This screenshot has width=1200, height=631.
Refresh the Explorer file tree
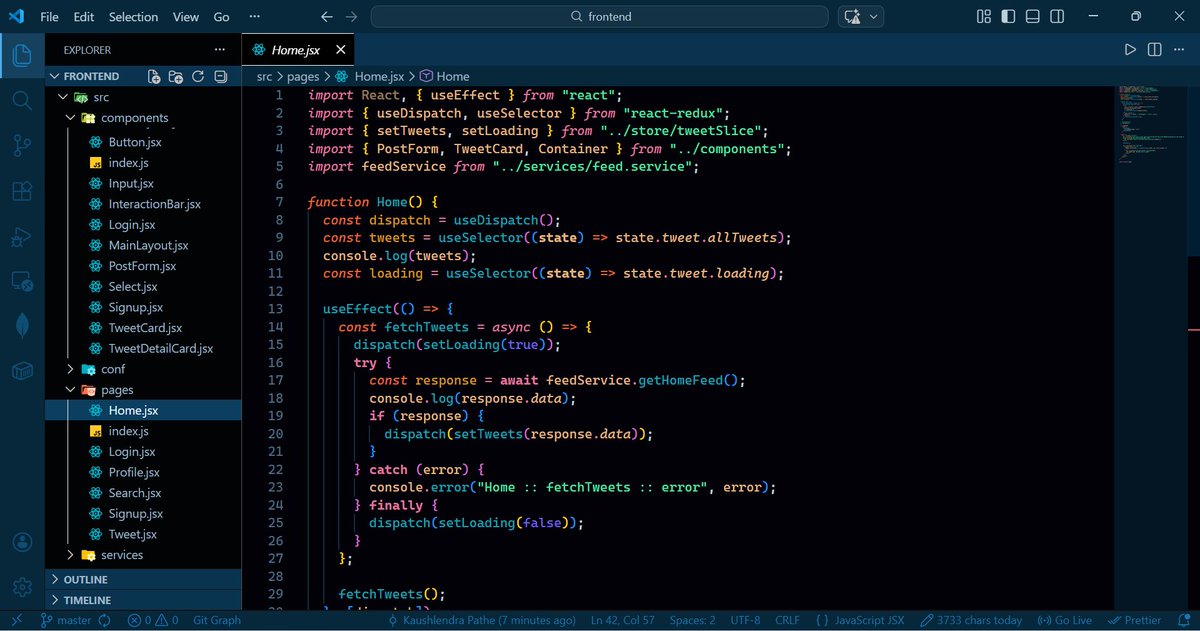click(x=198, y=76)
